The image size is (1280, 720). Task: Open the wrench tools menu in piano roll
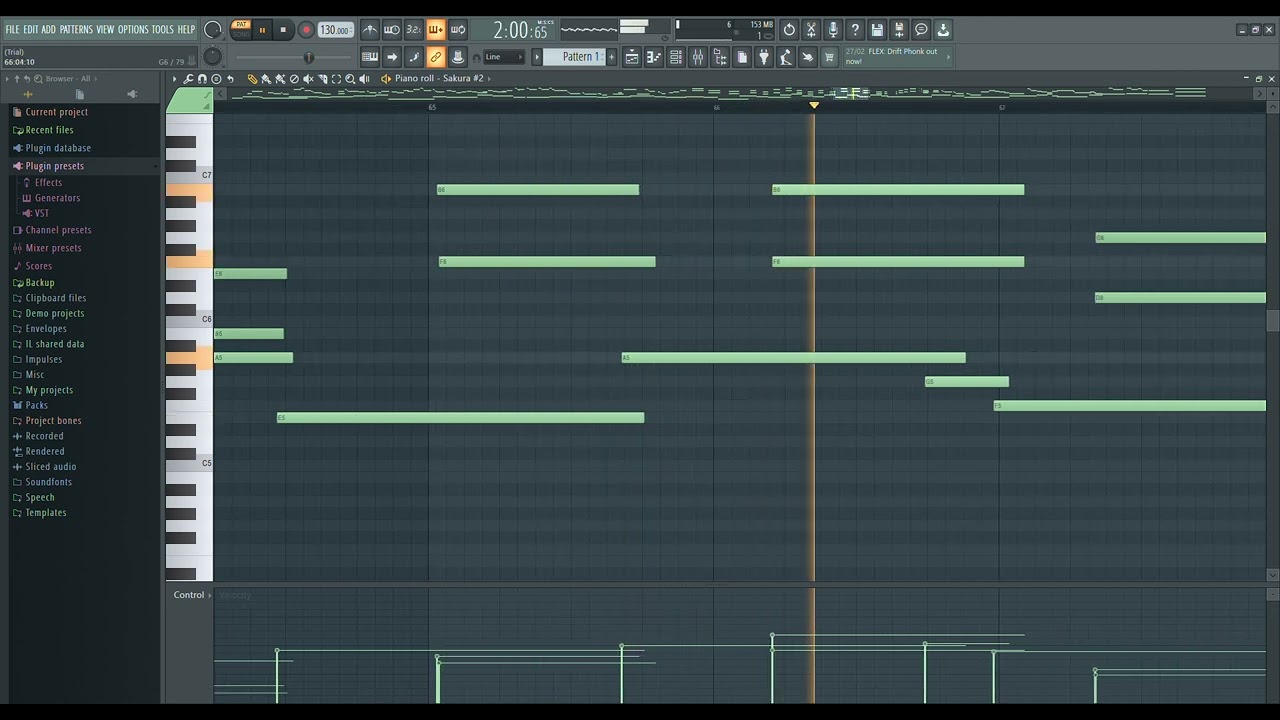(x=188, y=78)
